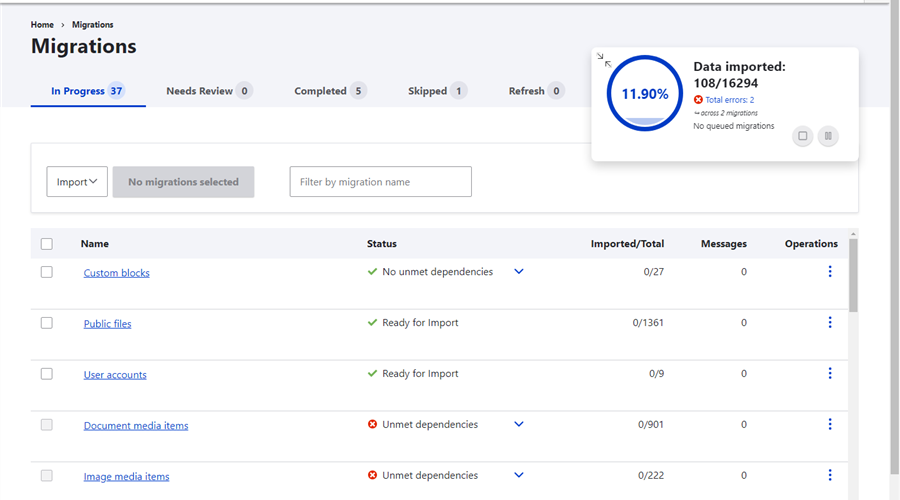Switch to the Needs Review tab
The image size is (900, 500).
click(210, 91)
